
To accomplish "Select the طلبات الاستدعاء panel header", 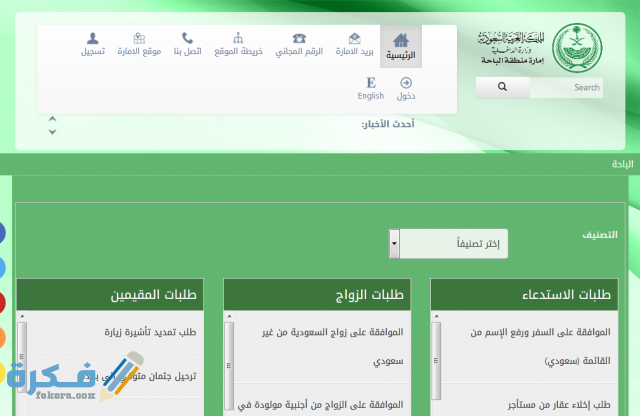I will click(524, 294).
